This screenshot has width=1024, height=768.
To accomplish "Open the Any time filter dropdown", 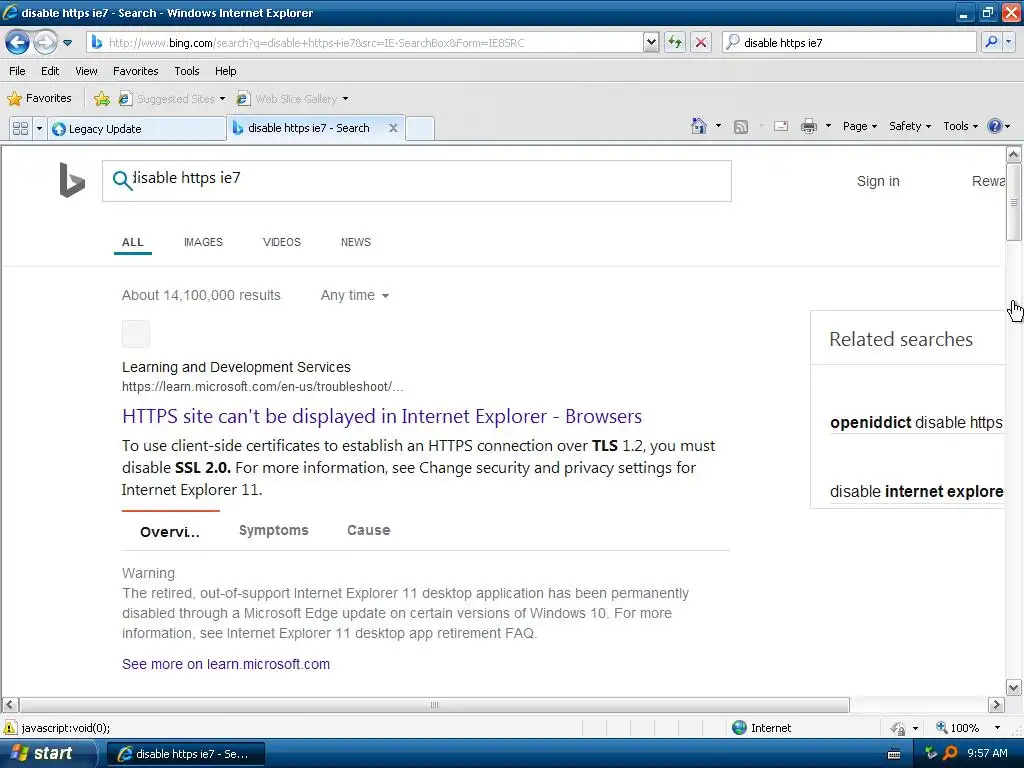I will [x=355, y=295].
